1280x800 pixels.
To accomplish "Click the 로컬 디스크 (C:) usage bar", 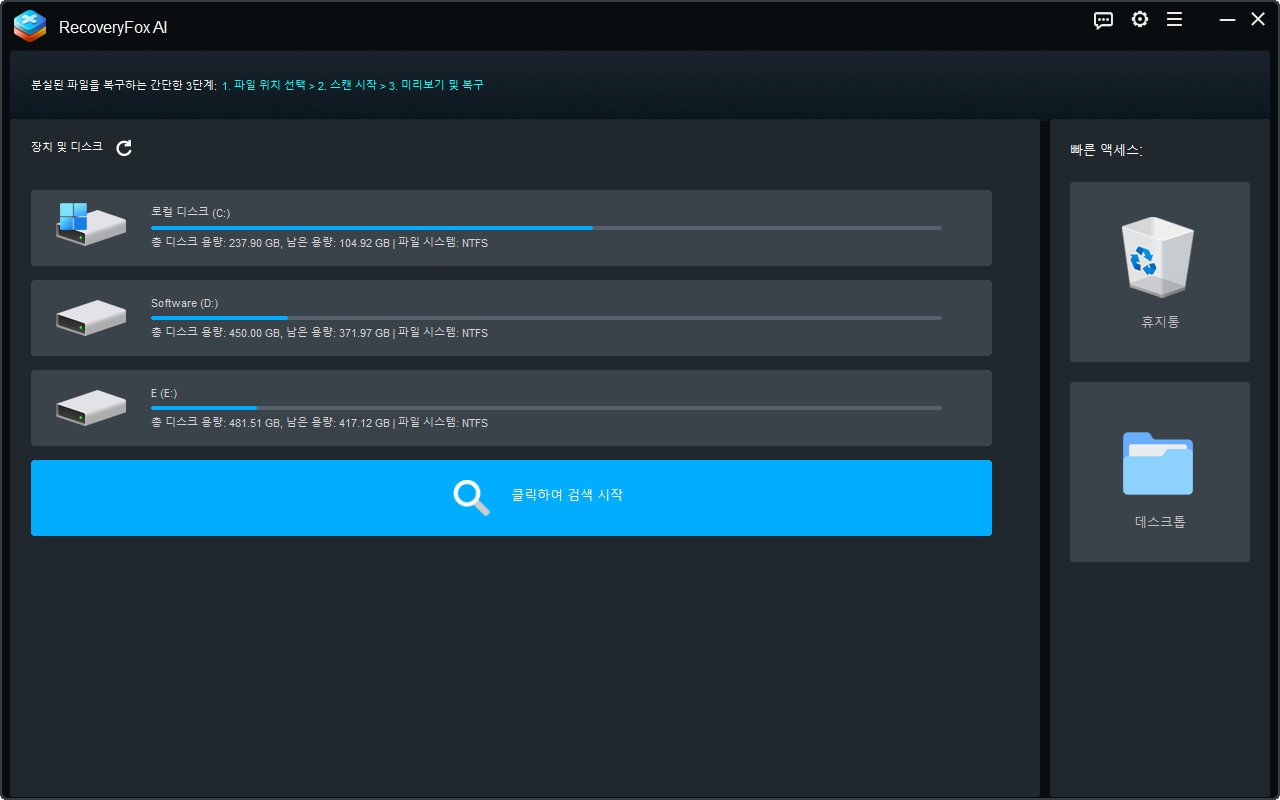I will (x=546, y=228).
